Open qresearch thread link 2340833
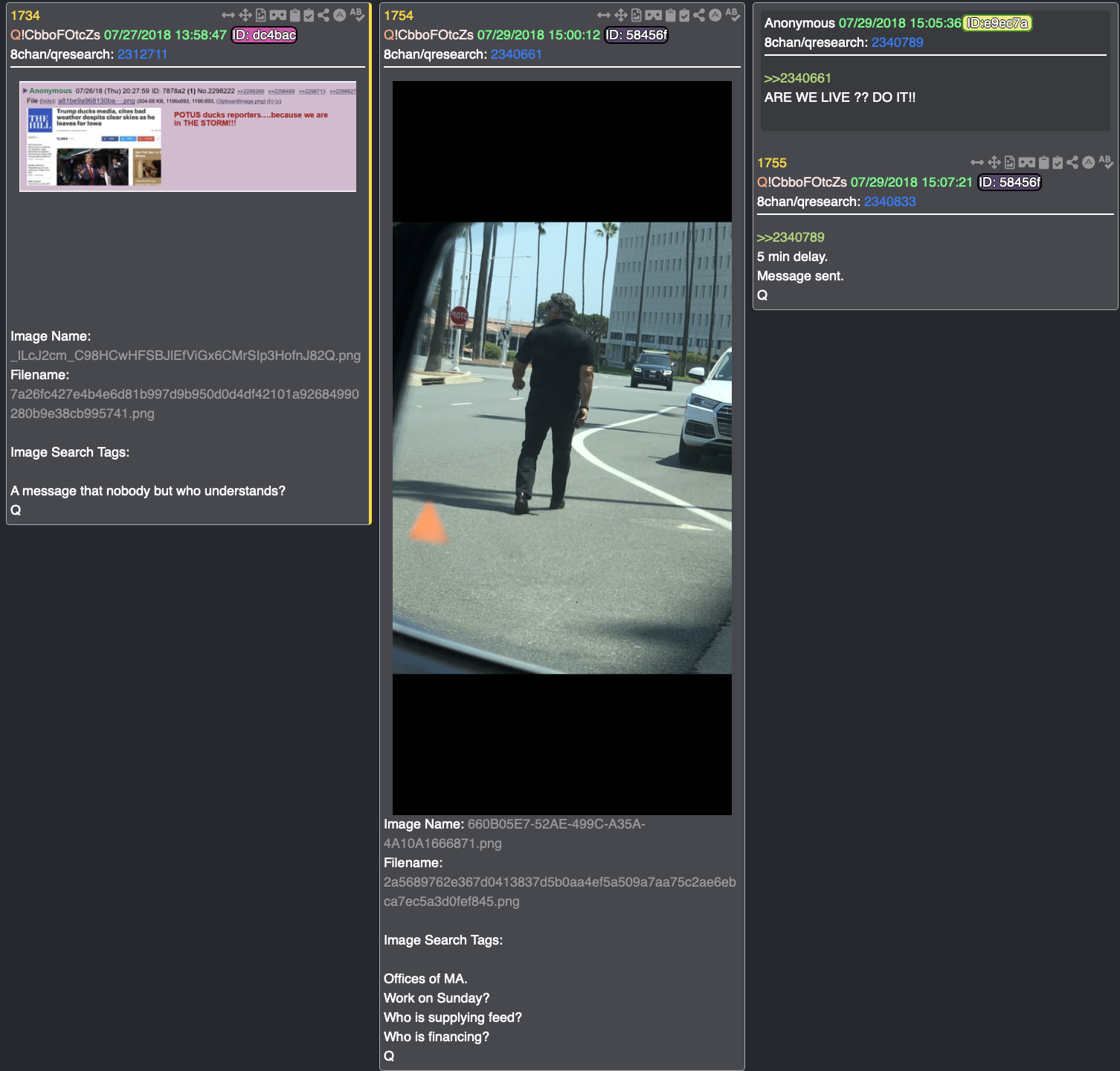The image size is (1120, 1071). coord(889,202)
